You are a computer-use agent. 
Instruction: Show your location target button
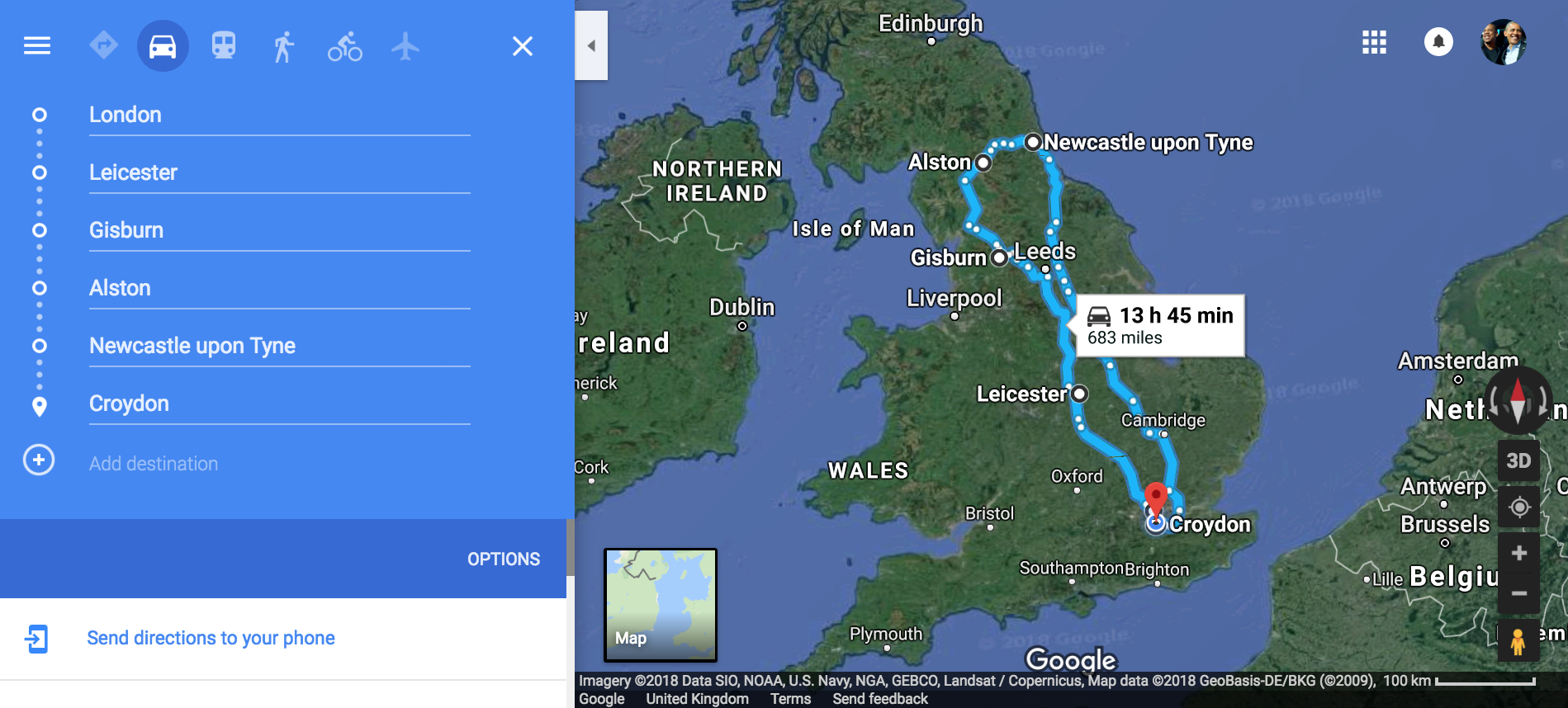pos(1518,507)
